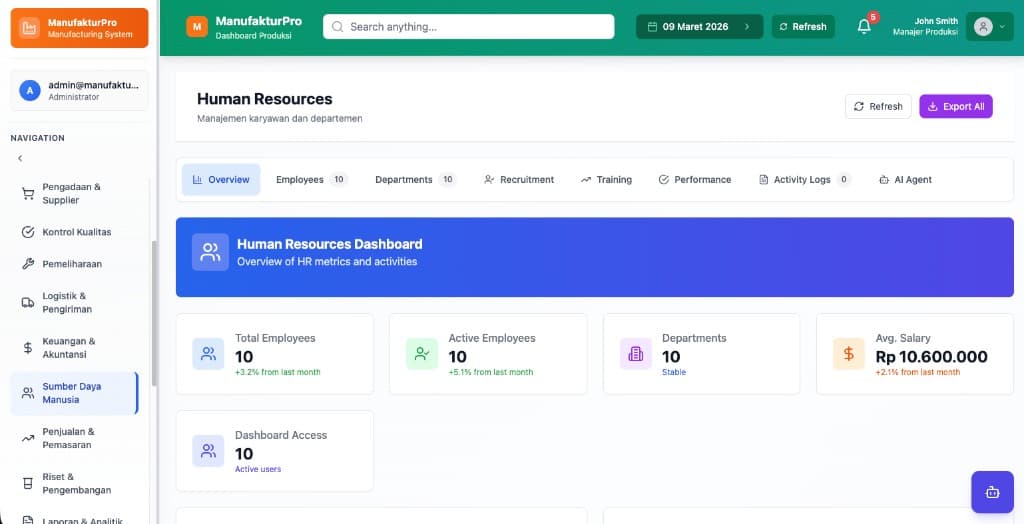Open Kontrol Kualitas in the sidebar
This screenshot has height=524, width=1024.
tap(76, 232)
